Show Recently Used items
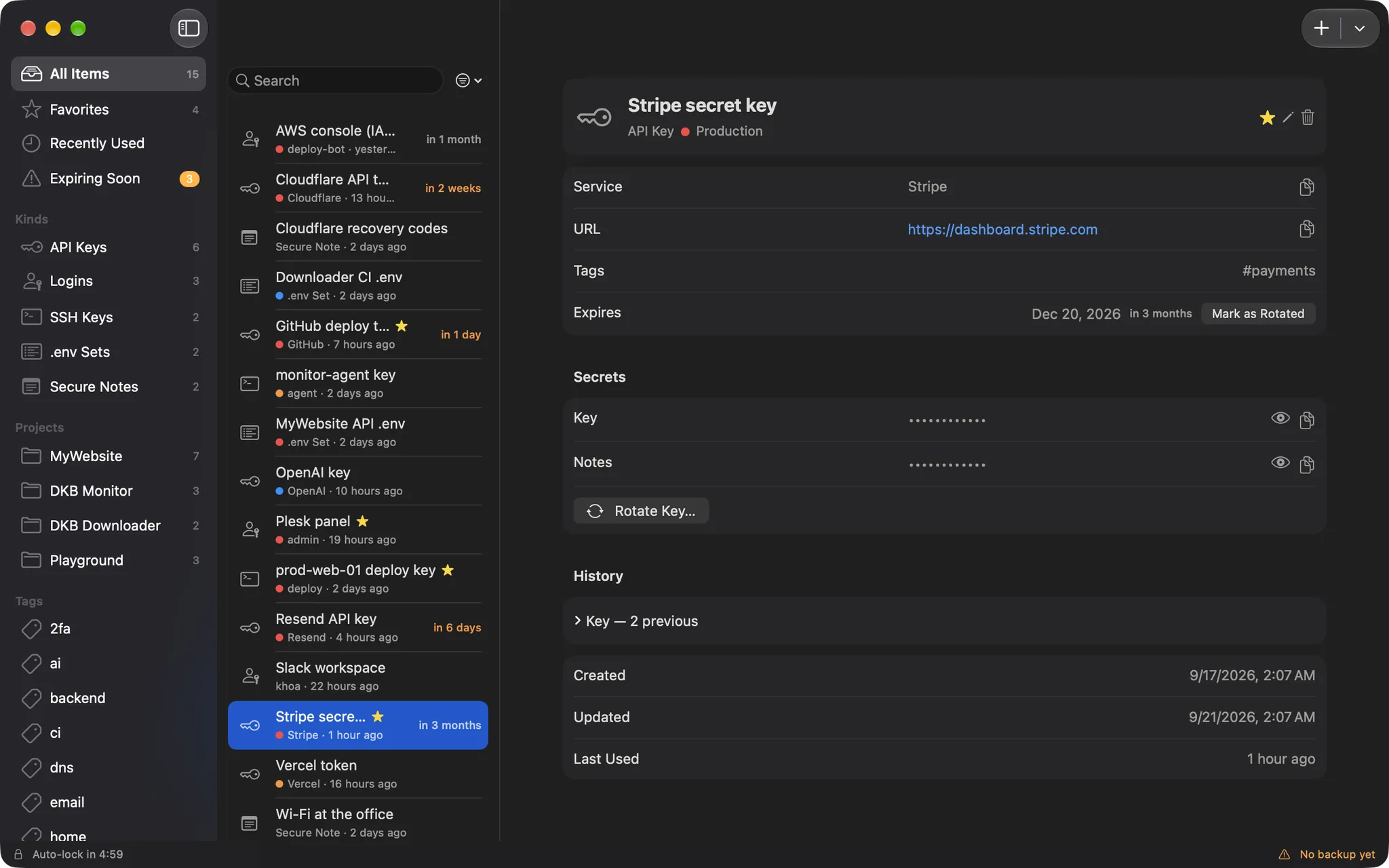Image resolution: width=1389 pixels, height=868 pixels. 109,143
